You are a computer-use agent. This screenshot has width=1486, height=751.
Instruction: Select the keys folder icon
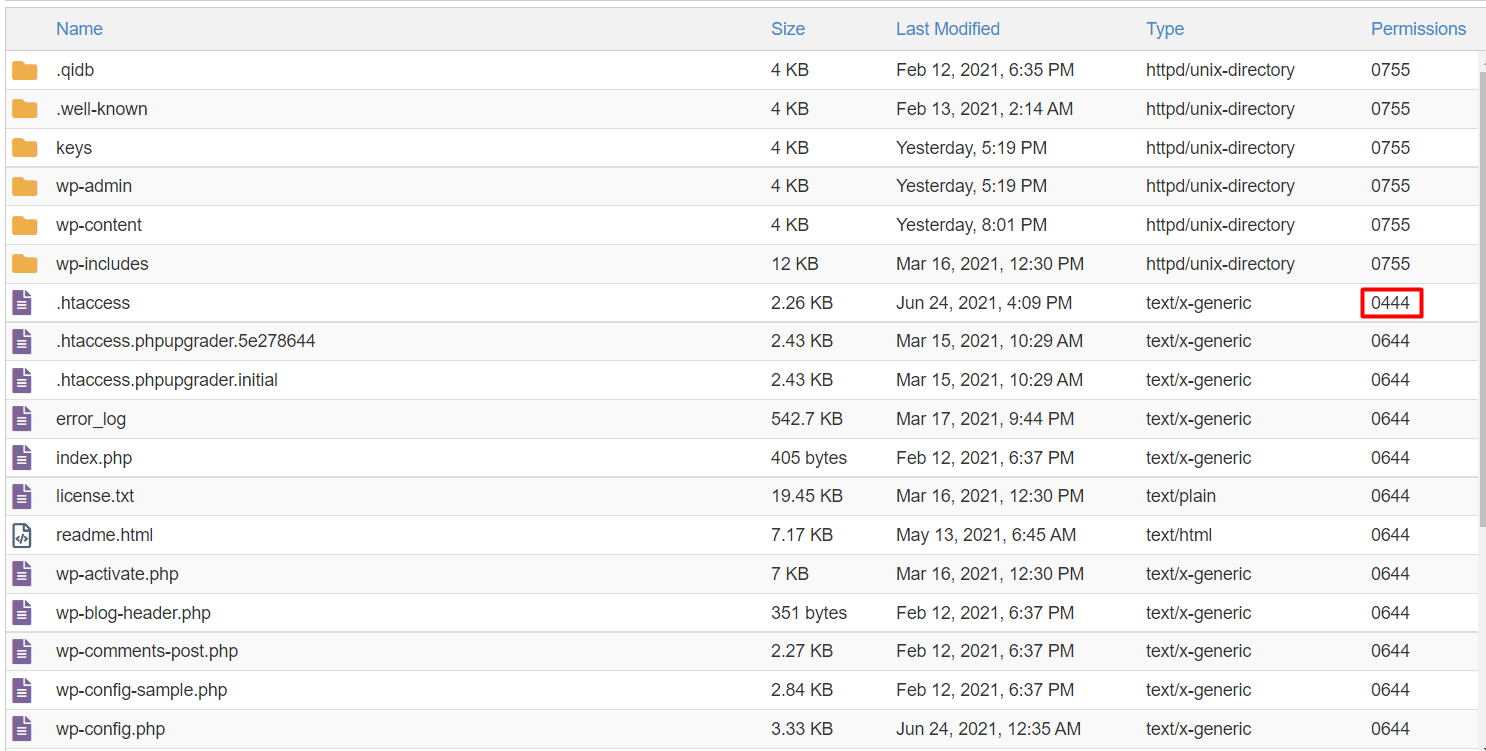click(x=25, y=148)
